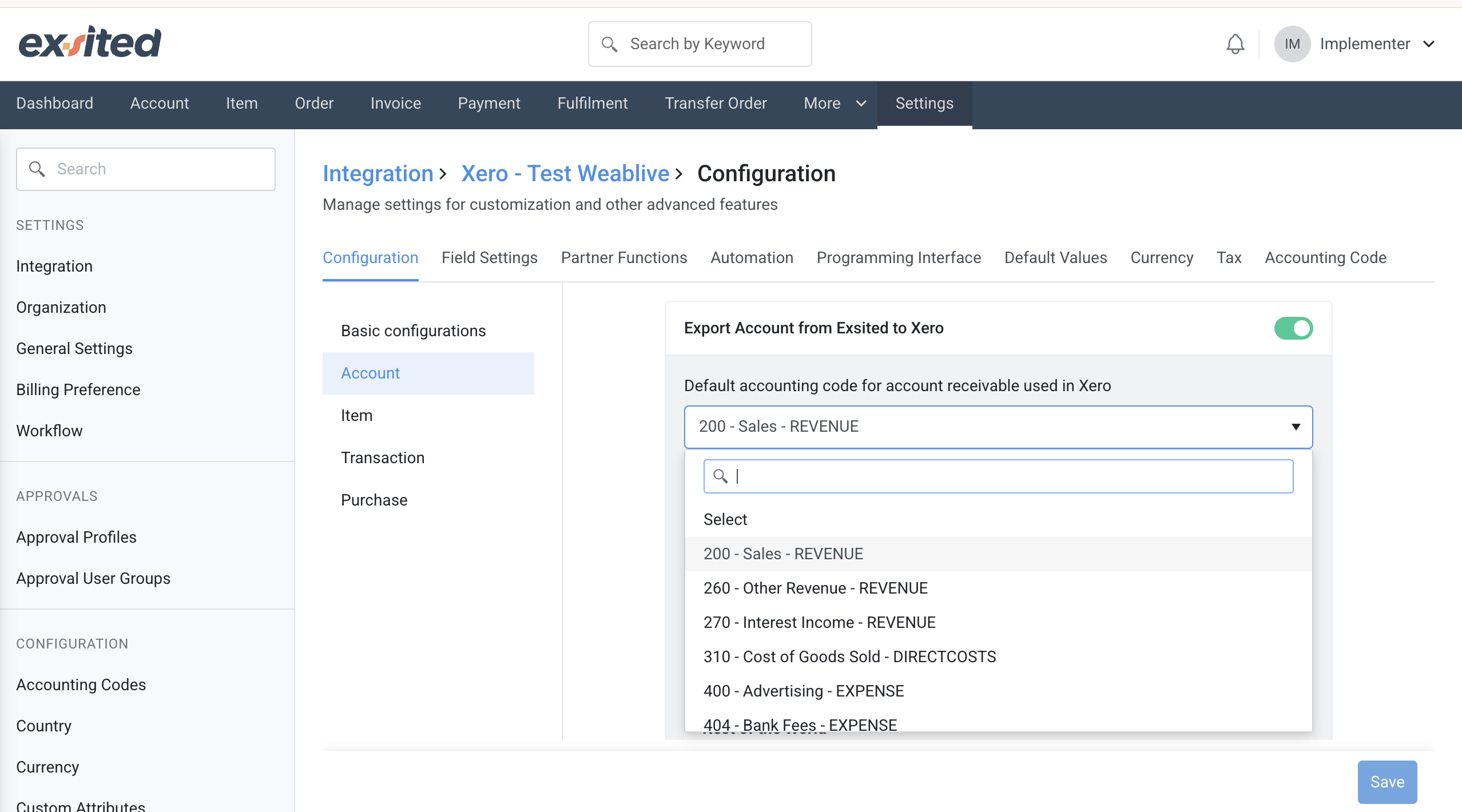
Task: Open the notifications bell
Action: pyautogui.click(x=1235, y=44)
